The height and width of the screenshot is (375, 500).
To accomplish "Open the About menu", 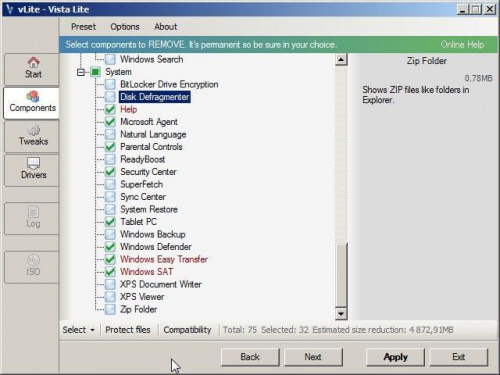I will (166, 27).
